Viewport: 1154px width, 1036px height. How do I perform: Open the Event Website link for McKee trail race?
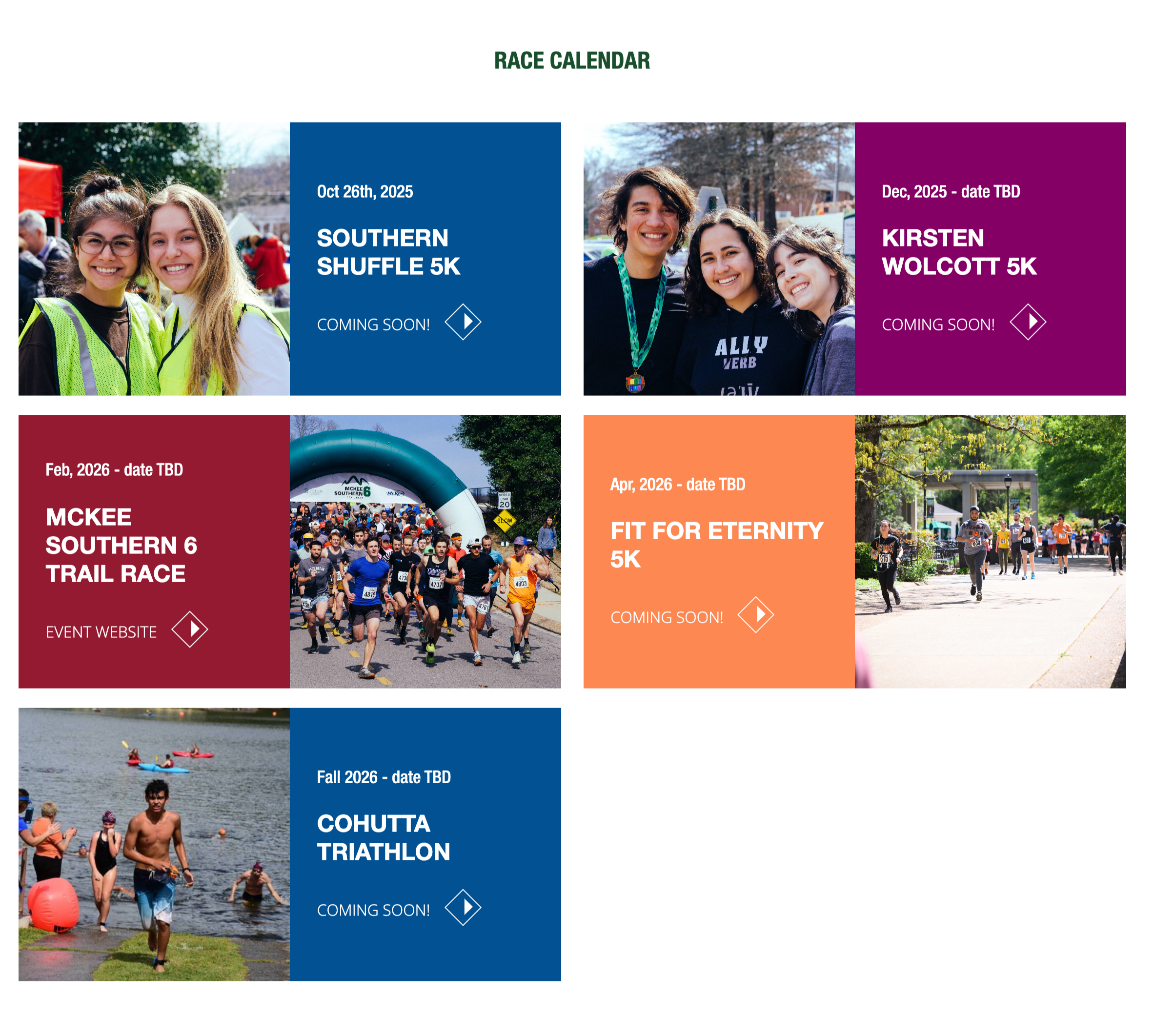[x=101, y=632]
